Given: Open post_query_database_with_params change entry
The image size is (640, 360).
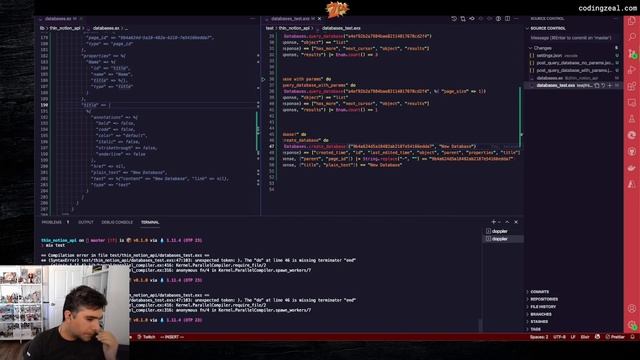Looking at the screenshot, I should tap(573, 70).
